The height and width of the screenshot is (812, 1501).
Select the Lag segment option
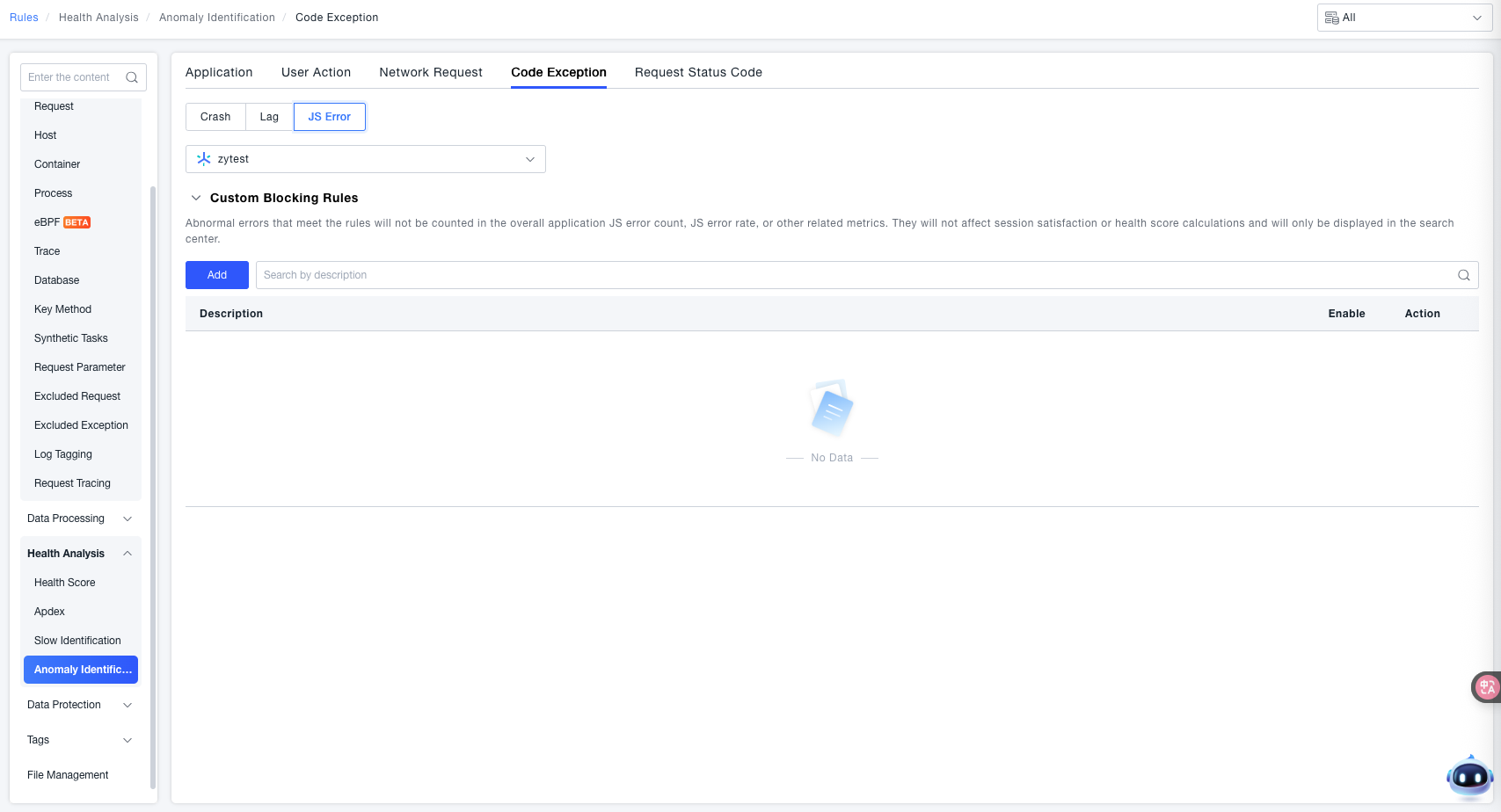(269, 117)
